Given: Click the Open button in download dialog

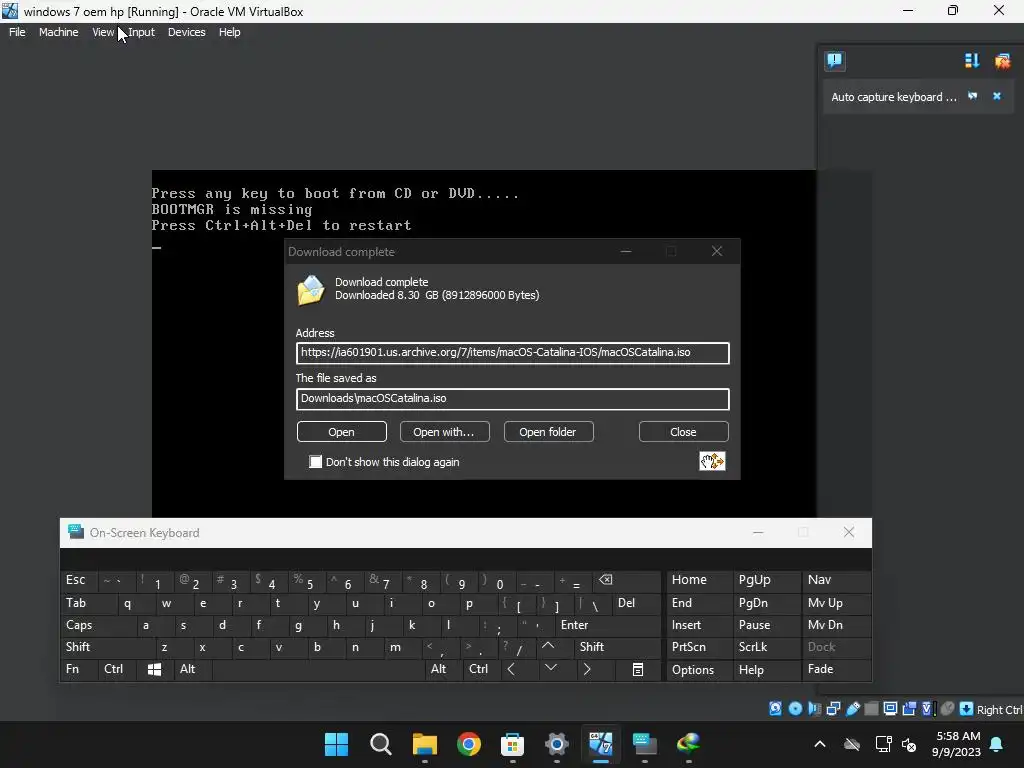Looking at the screenshot, I should coord(342,432).
